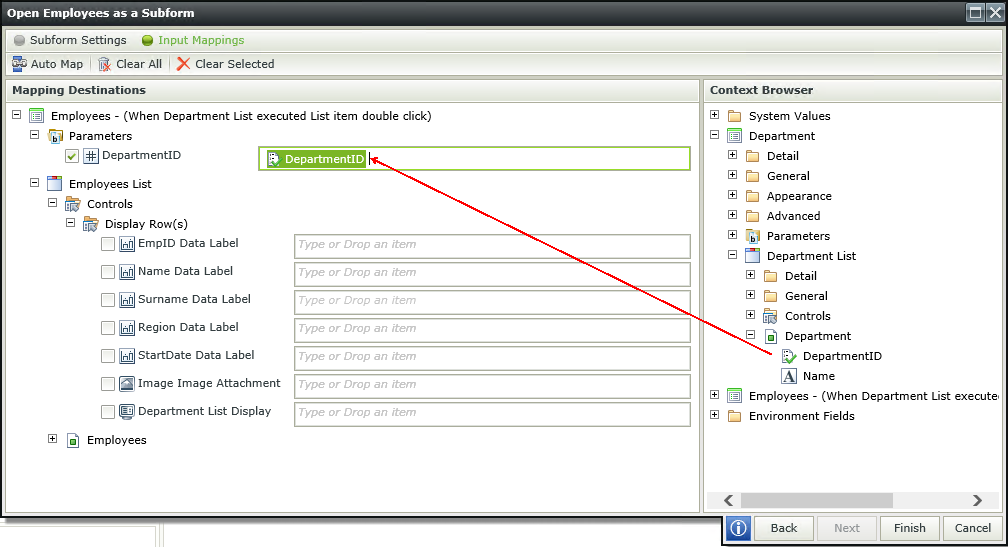Collapse the Employees root node in Mapping Destinations

point(17,115)
